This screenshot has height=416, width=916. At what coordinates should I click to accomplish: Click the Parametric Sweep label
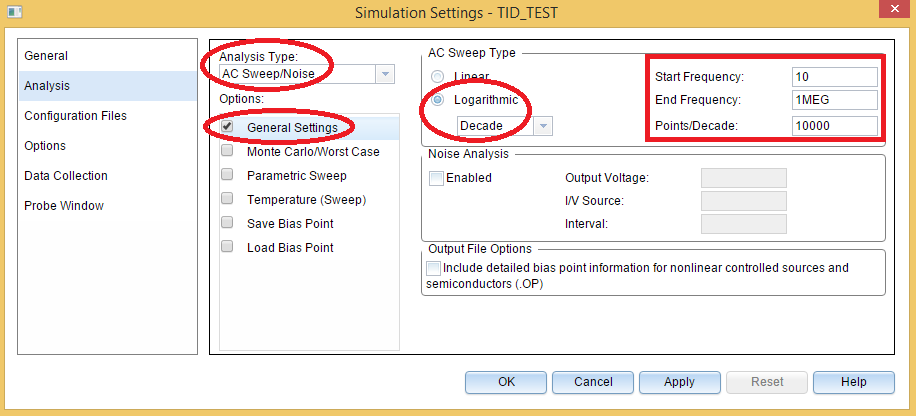297,176
